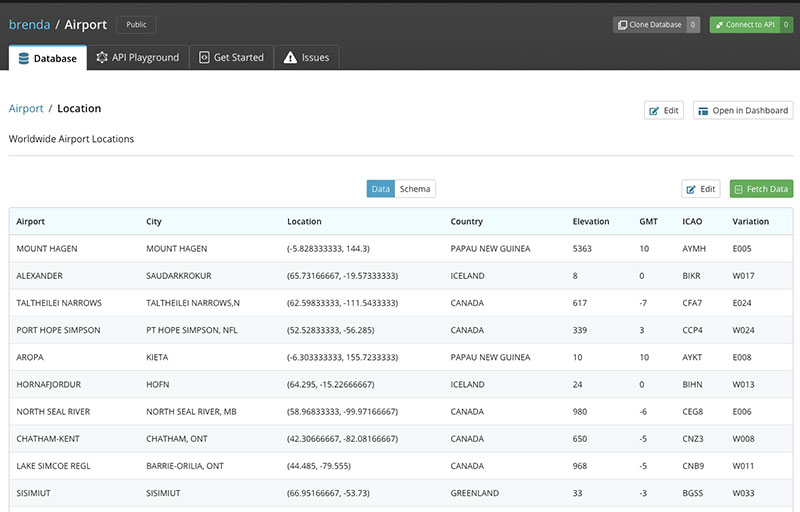Viewport: 800px width, 512px height.
Task: Toggle table view to Schema
Action: click(415, 189)
